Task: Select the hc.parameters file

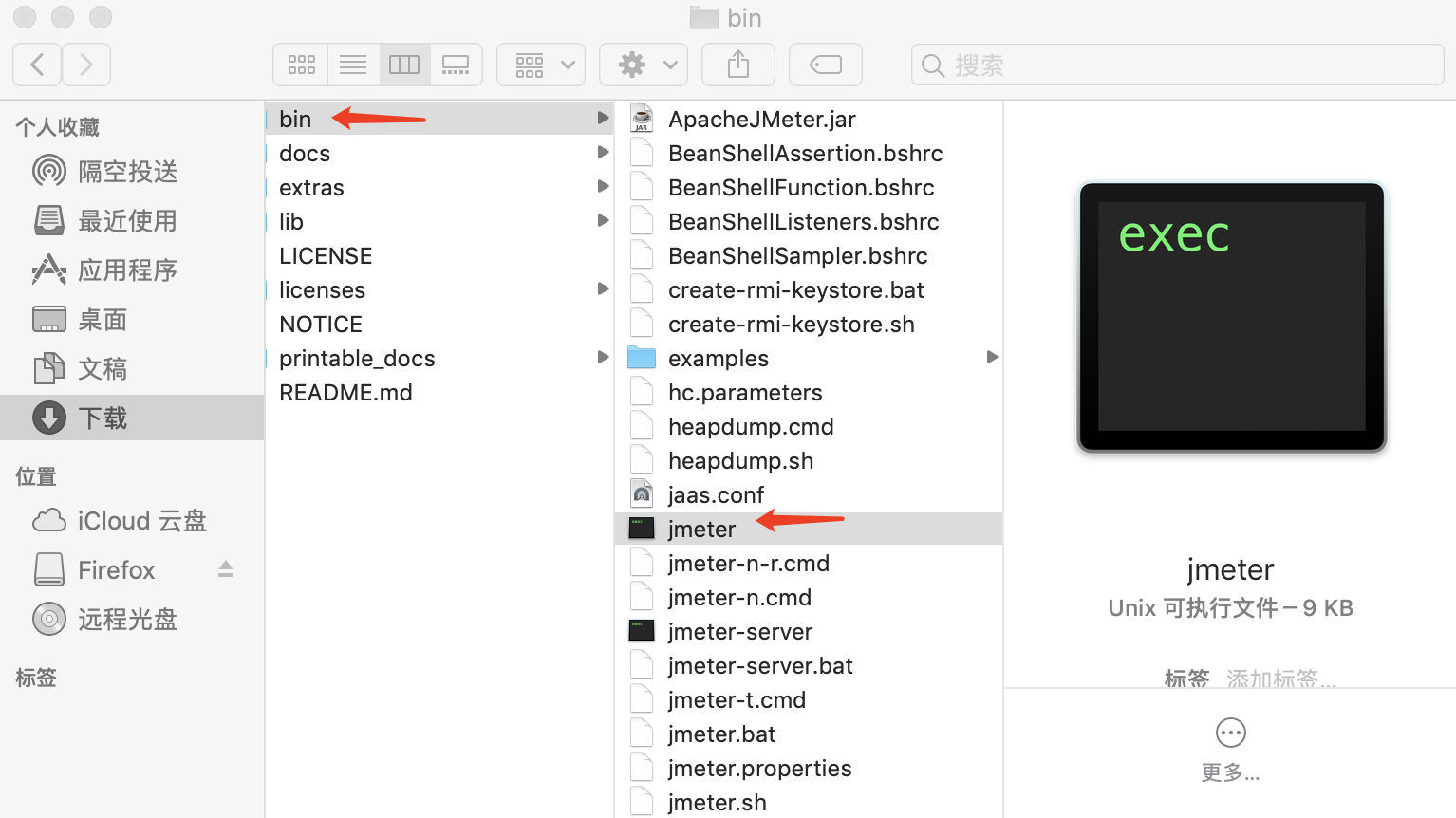Action: 809,393
